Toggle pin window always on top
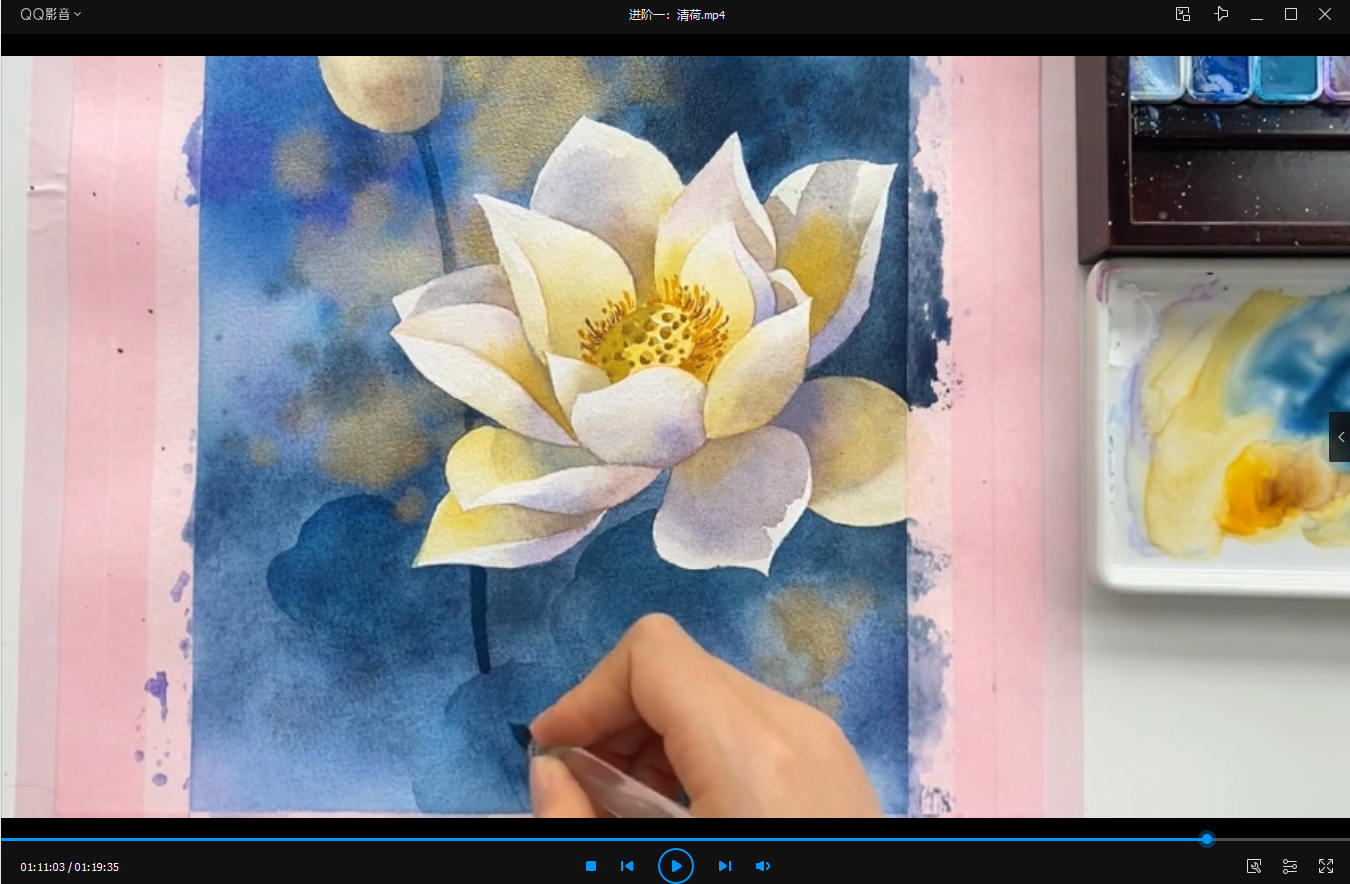This screenshot has width=1350, height=884. (1220, 14)
